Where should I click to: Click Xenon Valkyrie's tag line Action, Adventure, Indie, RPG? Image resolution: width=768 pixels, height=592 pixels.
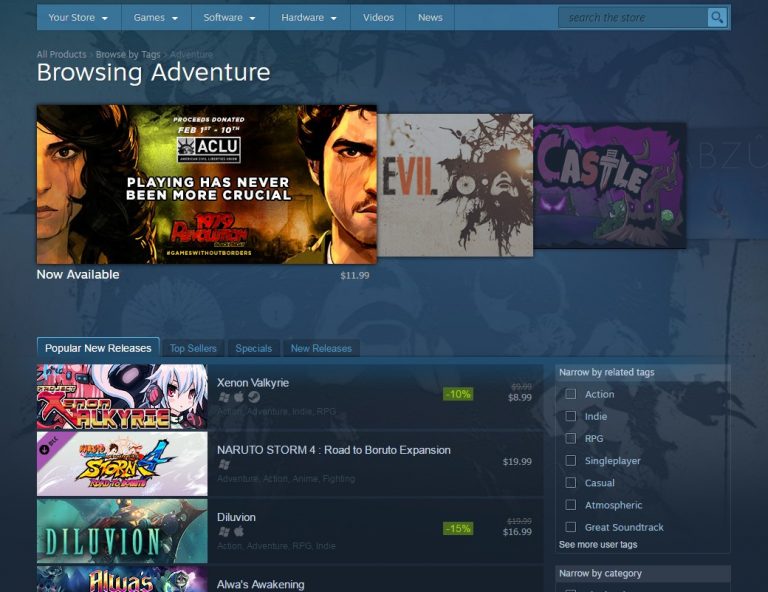point(276,412)
